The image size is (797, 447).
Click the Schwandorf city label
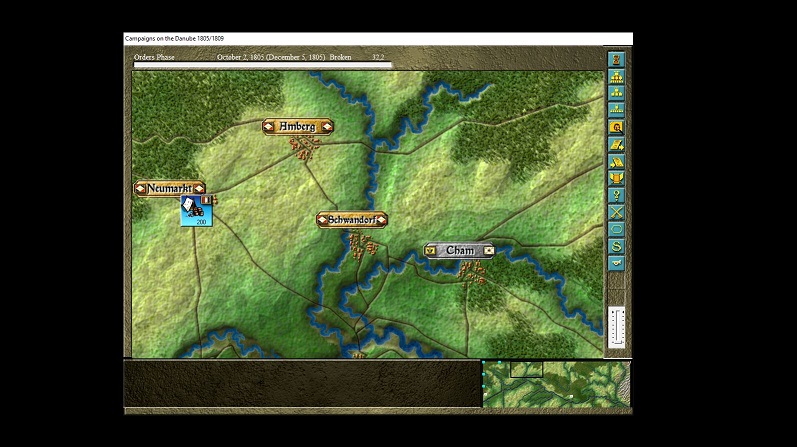[352, 220]
